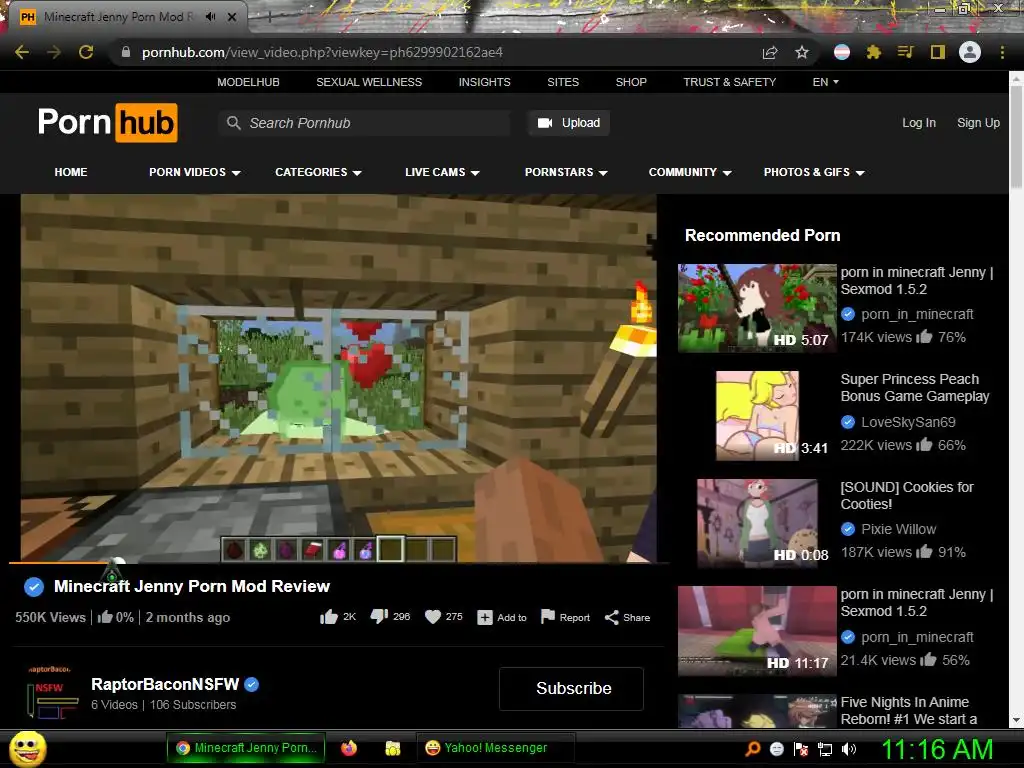Viewport: 1024px width, 768px height.
Task: Click the Share icon under the video
Action: click(x=611, y=617)
